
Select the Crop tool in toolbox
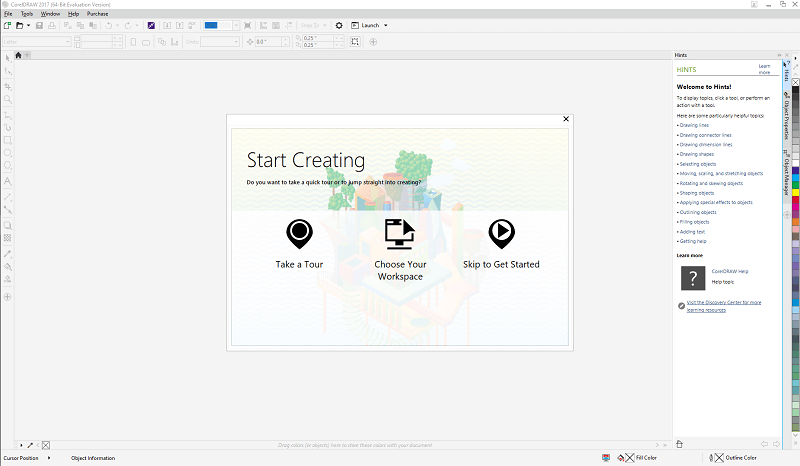(8, 86)
